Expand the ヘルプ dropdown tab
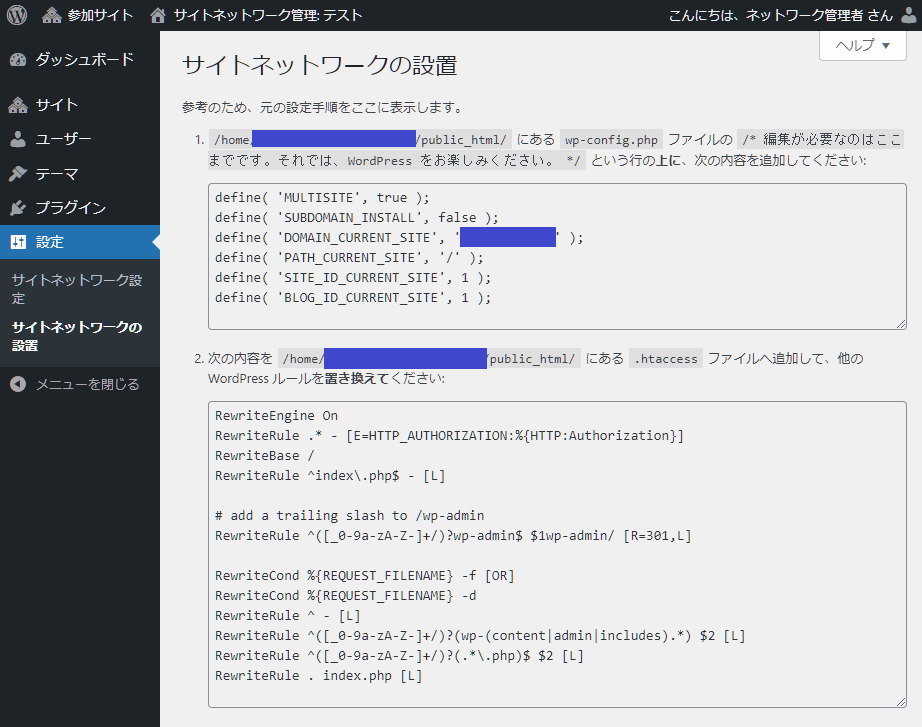Image resolution: width=922 pixels, height=727 pixels. pyautogui.click(x=863, y=45)
